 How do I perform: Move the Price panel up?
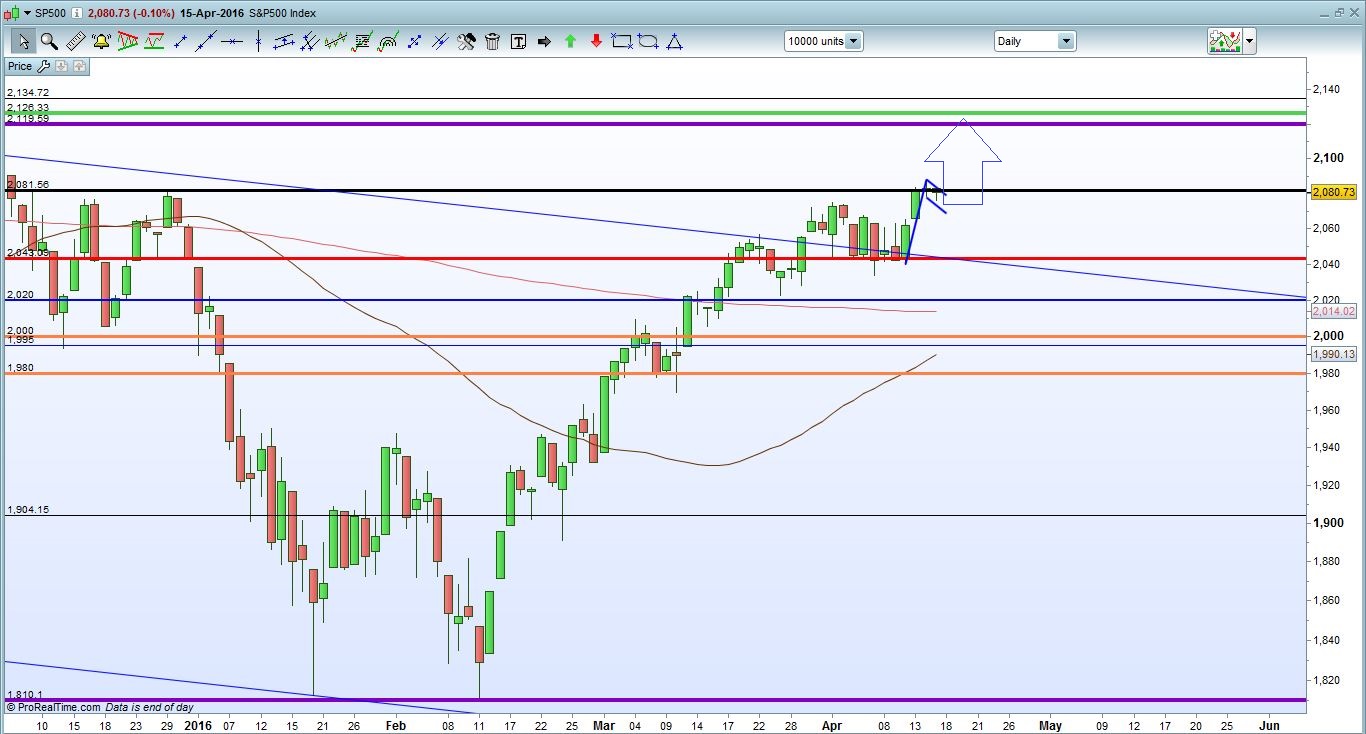79,67
